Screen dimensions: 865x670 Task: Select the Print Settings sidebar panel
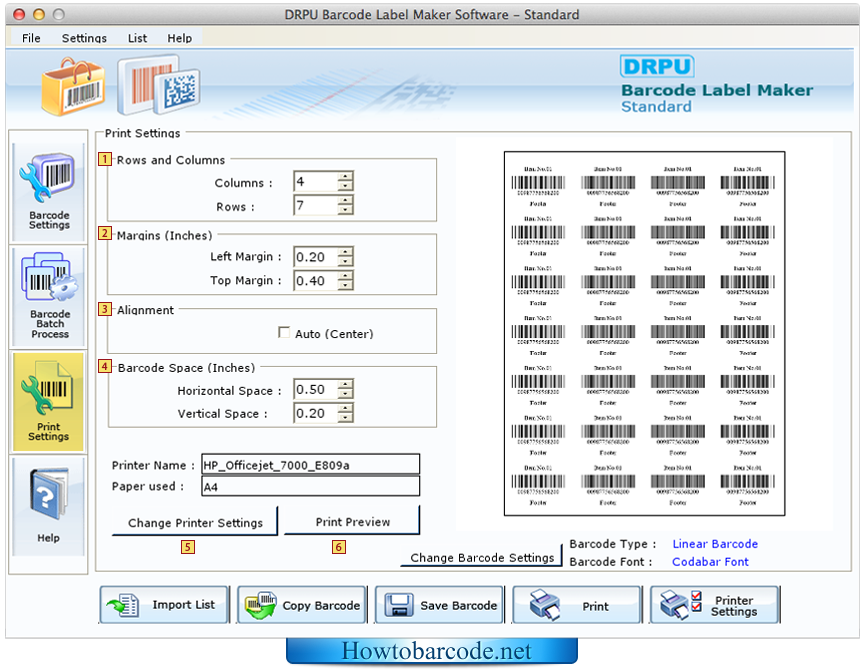click(x=49, y=401)
